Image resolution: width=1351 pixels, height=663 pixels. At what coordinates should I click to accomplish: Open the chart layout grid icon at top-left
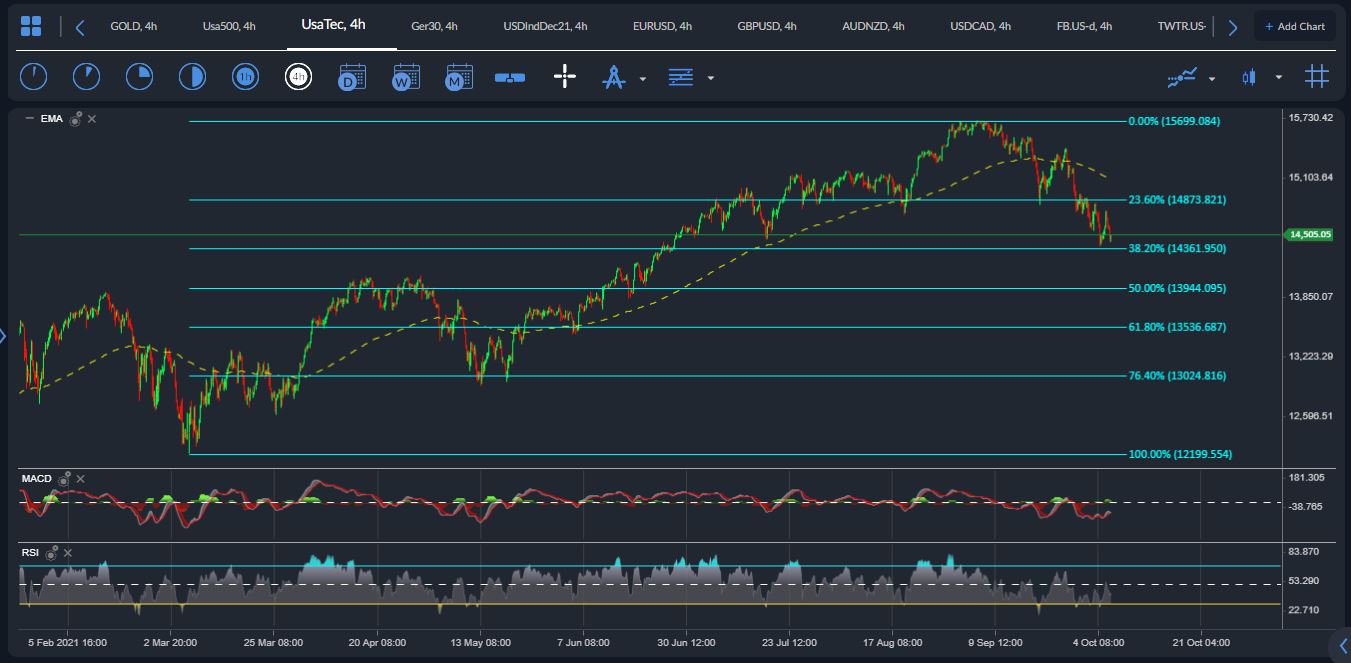pyautogui.click(x=31, y=26)
